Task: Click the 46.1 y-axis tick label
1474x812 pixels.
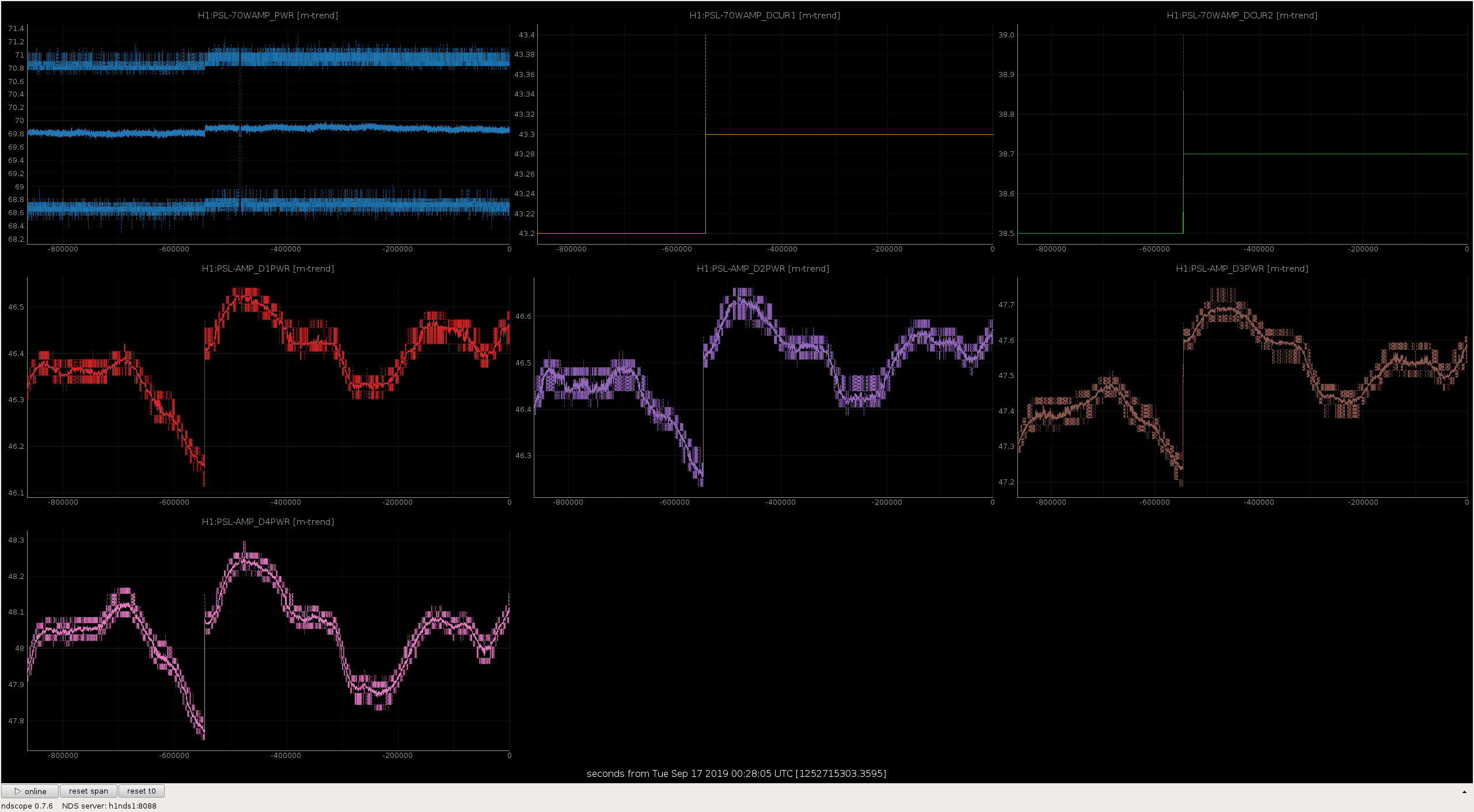Action: 16,493
